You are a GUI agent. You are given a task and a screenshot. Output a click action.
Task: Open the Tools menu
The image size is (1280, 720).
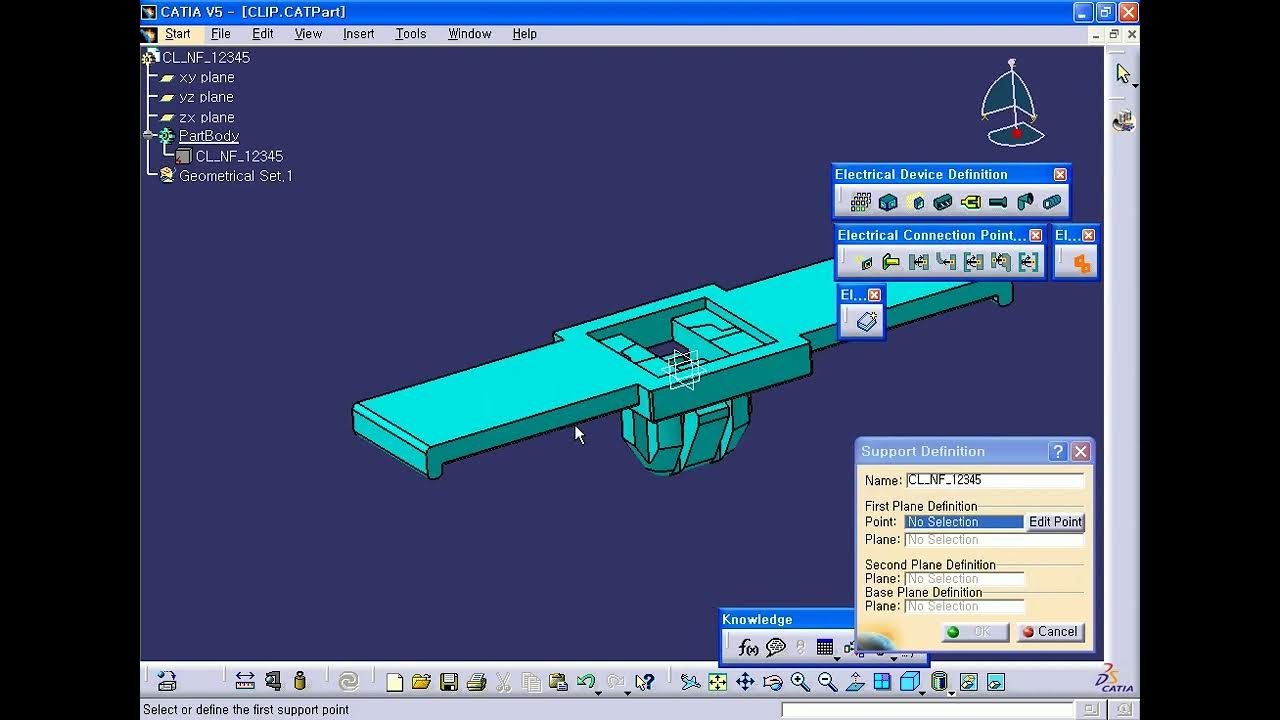tap(410, 33)
